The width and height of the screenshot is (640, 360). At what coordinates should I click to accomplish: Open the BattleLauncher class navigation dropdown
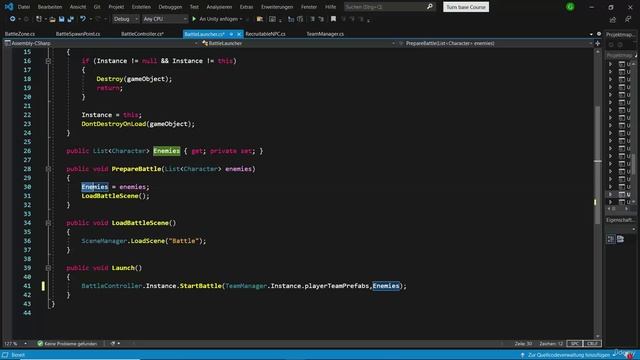(x=298, y=43)
